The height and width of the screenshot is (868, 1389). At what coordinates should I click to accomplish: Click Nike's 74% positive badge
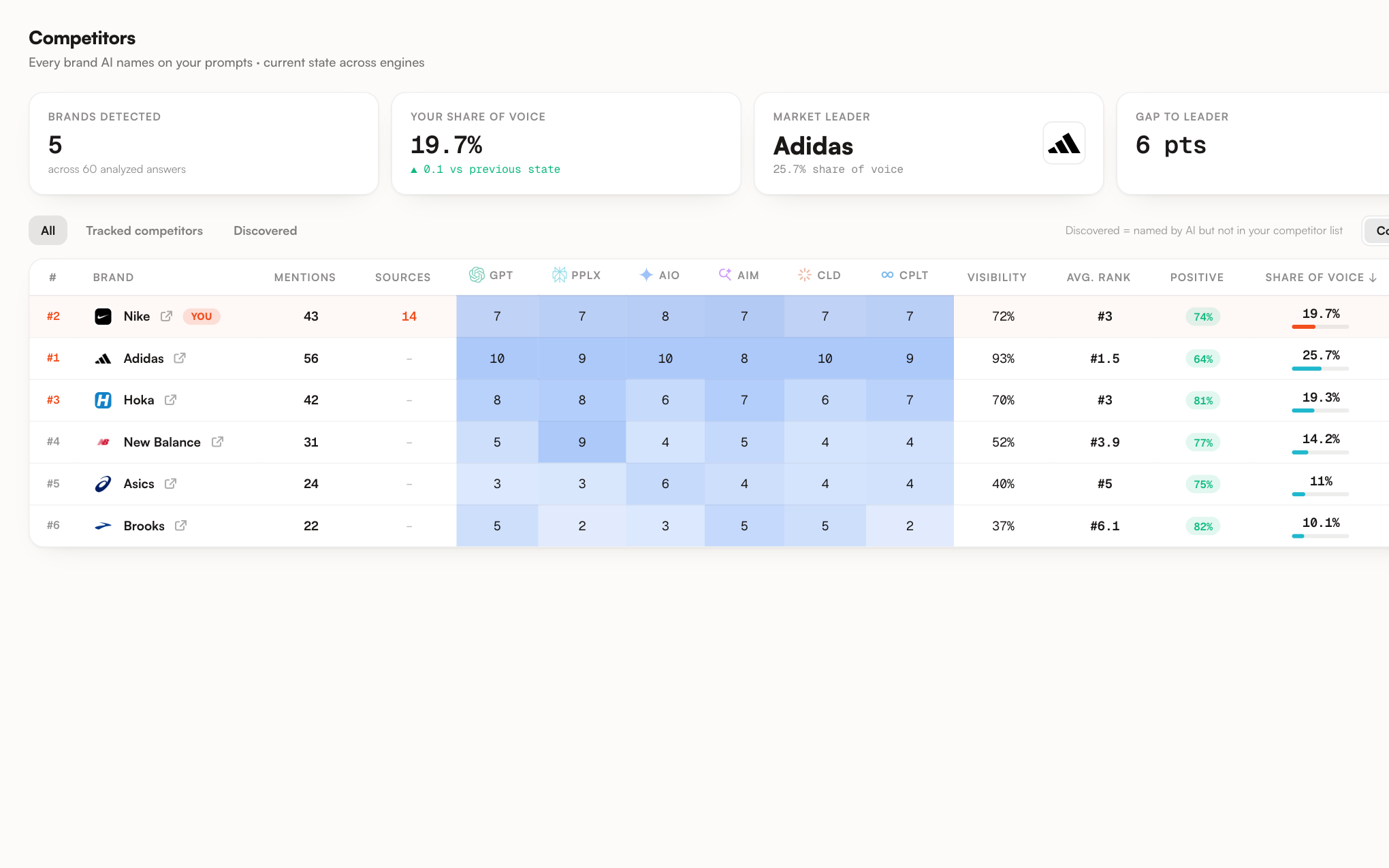point(1202,317)
